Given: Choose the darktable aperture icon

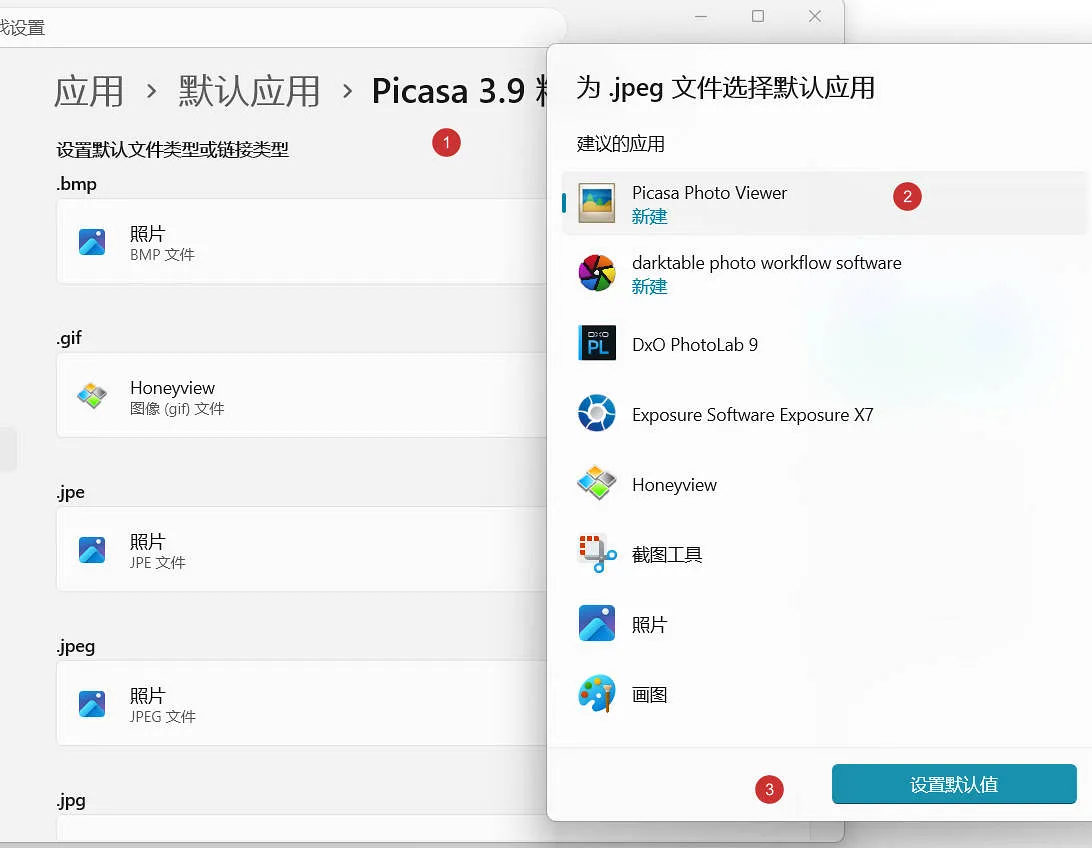Looking at the screenshot, I should (x=597, y=273).
